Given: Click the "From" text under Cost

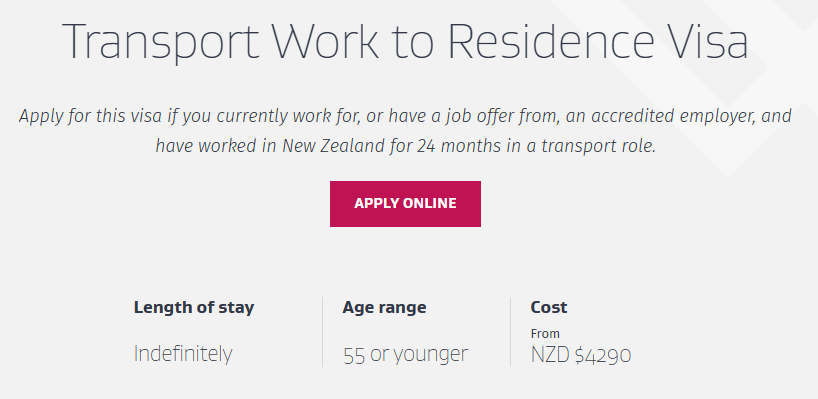Looking at the screenshot, I should click(x=545, y=333).
